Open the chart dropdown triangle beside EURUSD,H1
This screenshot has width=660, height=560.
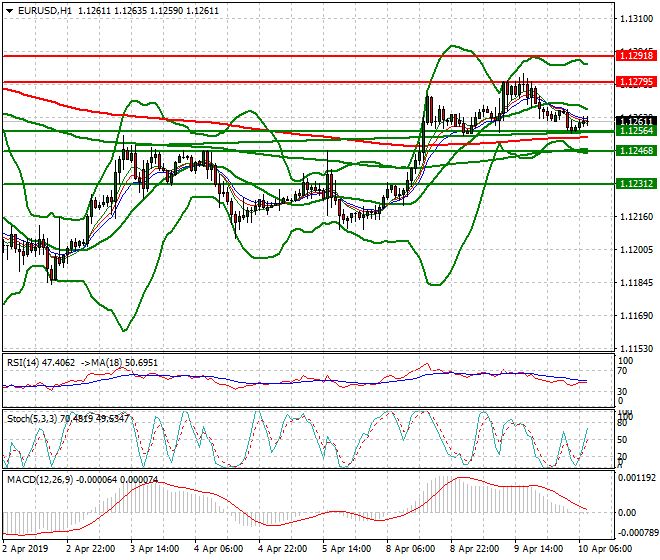(10, 11)
